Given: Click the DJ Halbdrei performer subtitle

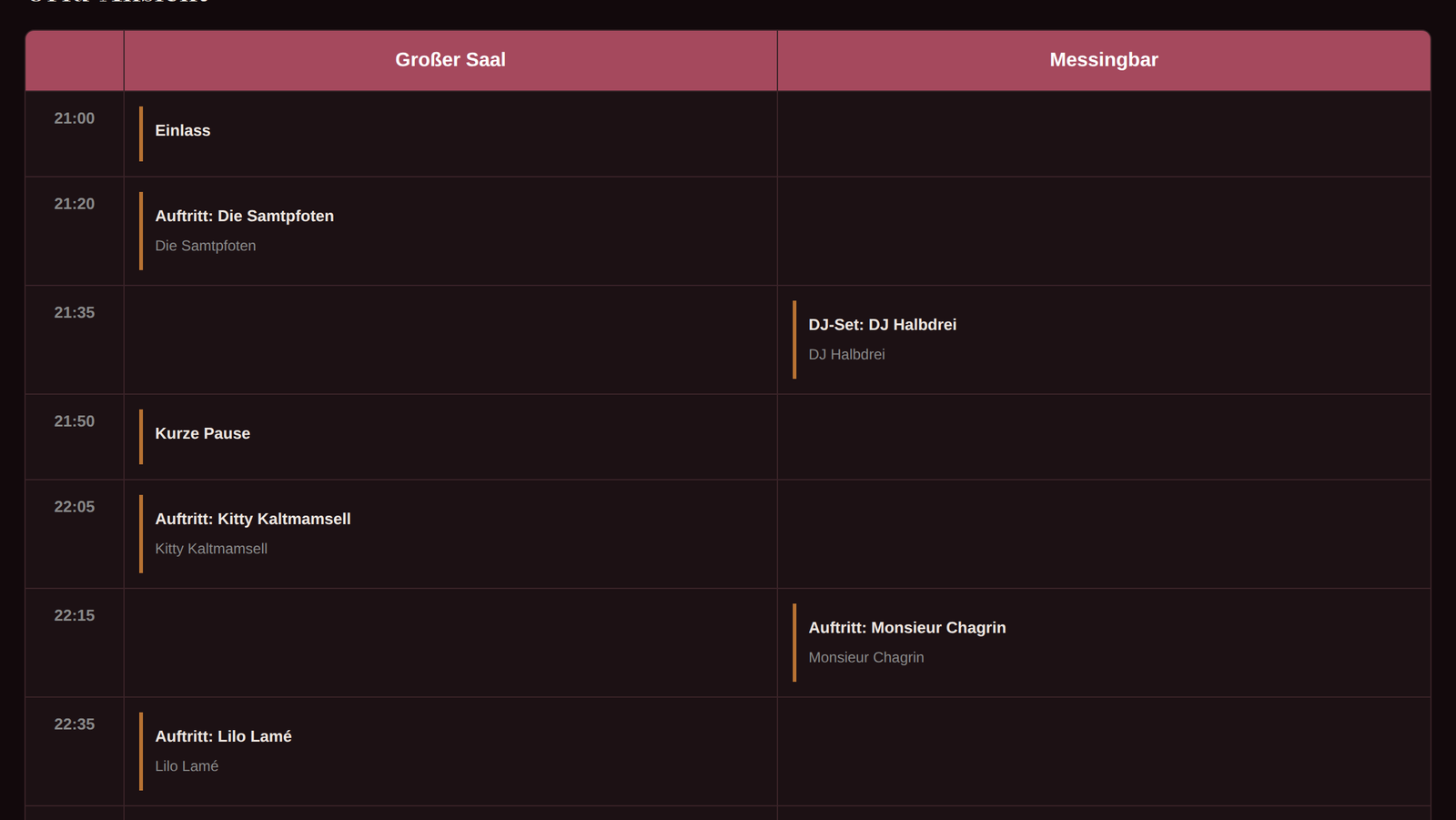Looking at the screenshot, I should pos(846,355).
